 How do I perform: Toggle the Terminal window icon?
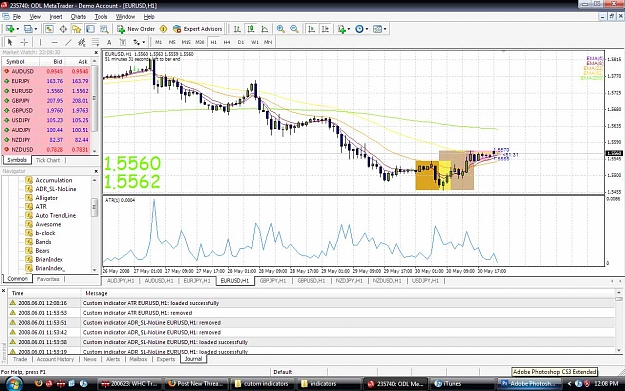(x=90, y=29)
